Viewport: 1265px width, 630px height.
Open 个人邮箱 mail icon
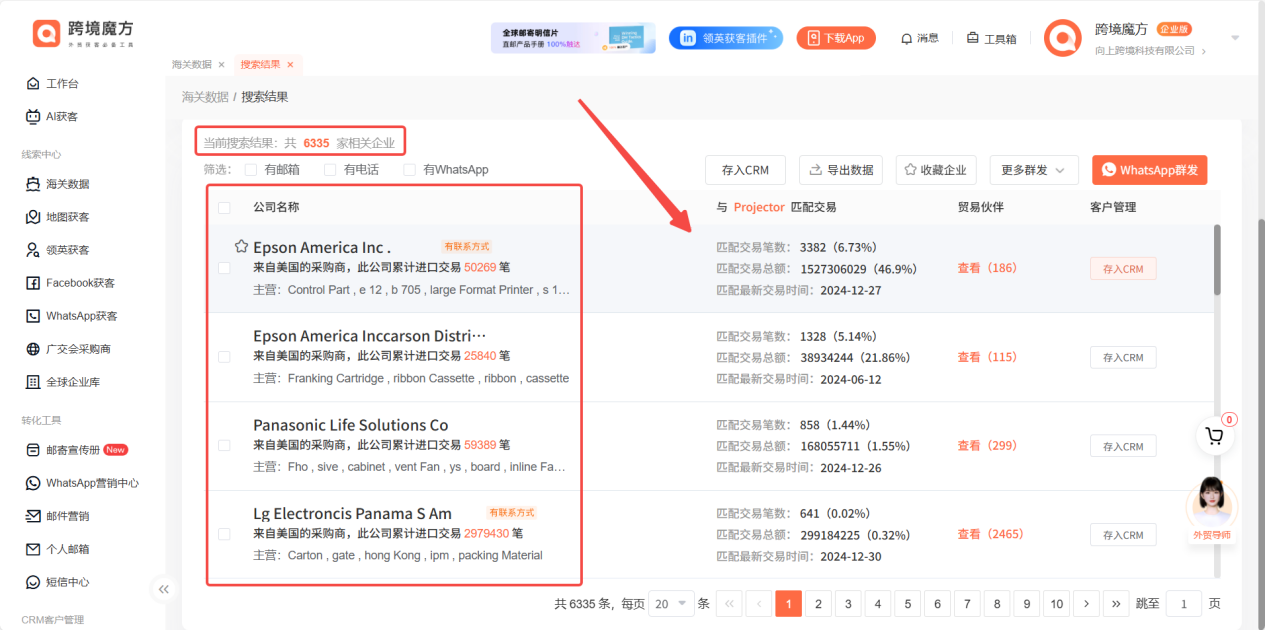point(33,549)
